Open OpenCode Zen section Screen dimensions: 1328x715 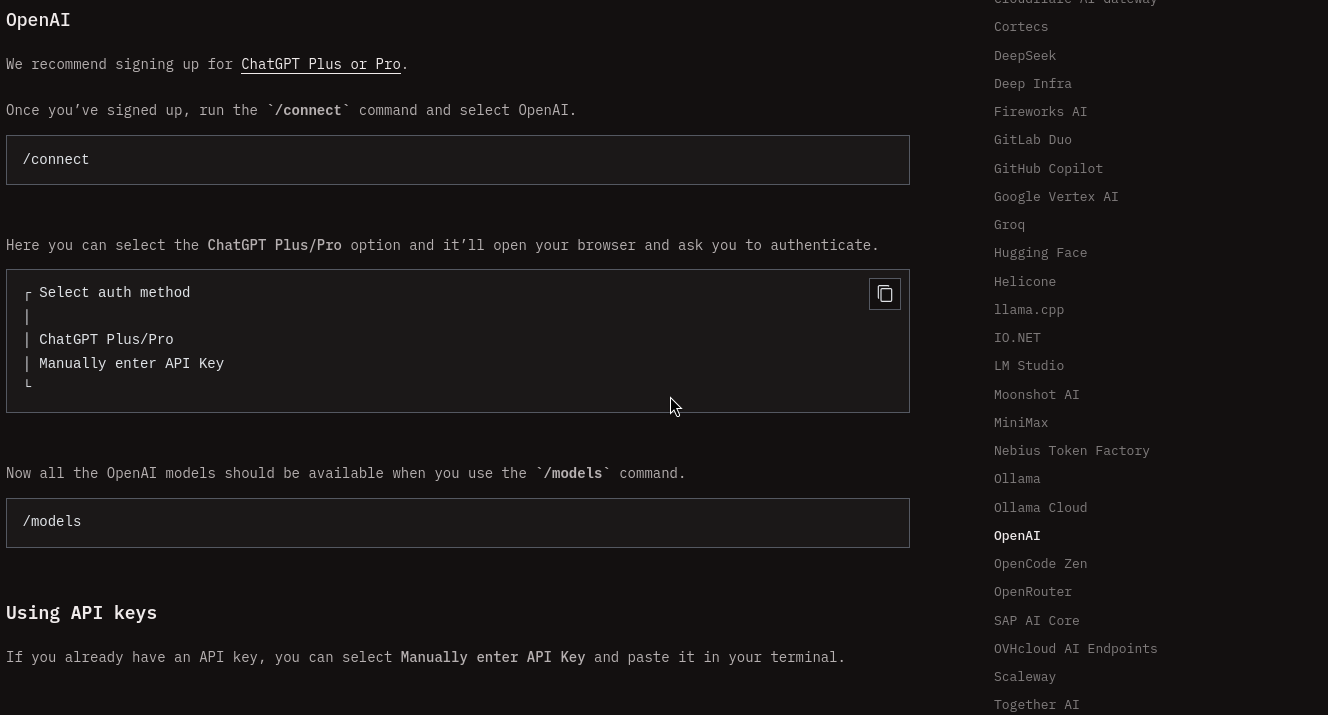[1040, 564]
